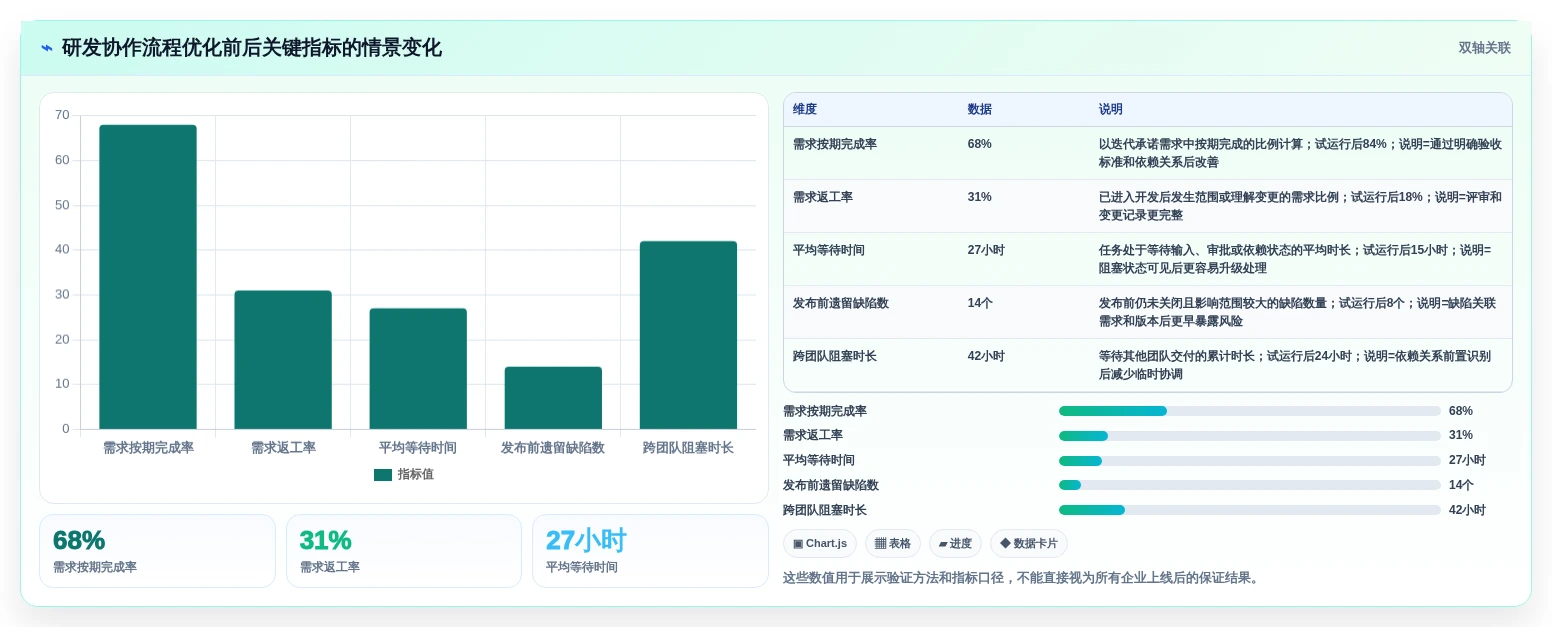Click 需求返工率 progress bar at 31%
This screenshot has width=1552, height=627.
pyautogui.click(x=1250, y=436)
